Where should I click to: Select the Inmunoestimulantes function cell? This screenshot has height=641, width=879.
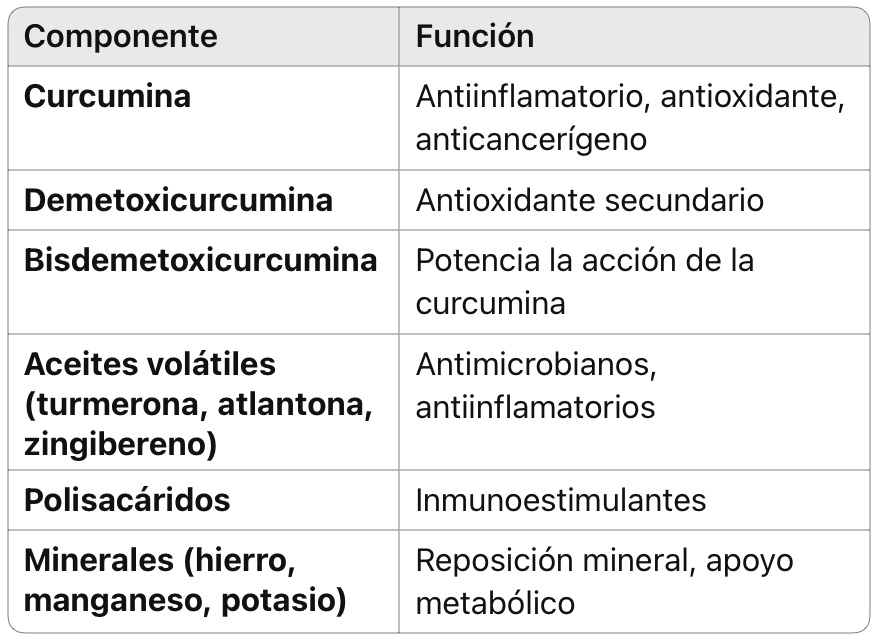(x=560, y=500)
